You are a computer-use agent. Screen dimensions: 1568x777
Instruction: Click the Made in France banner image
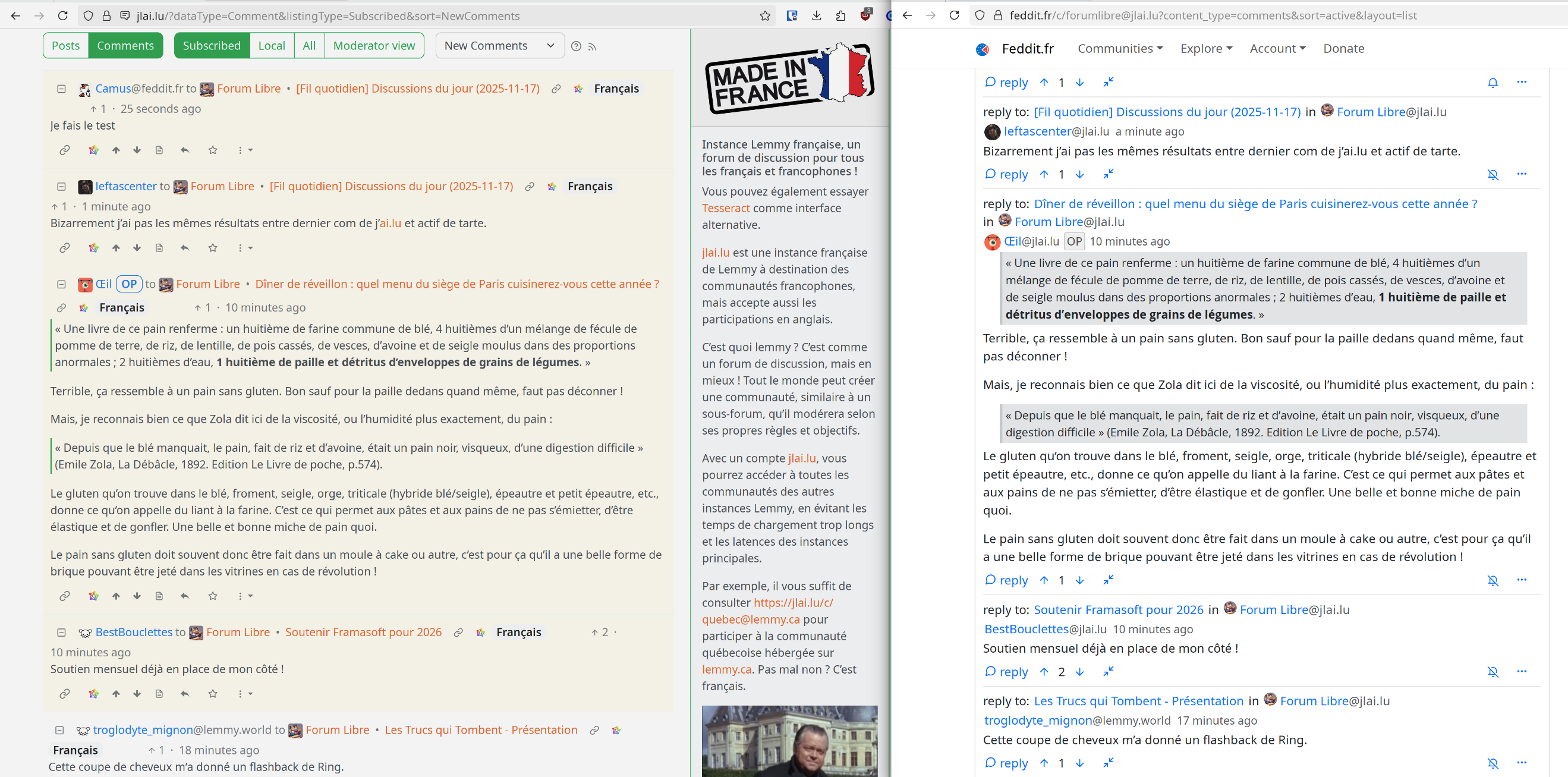point(789,78)
